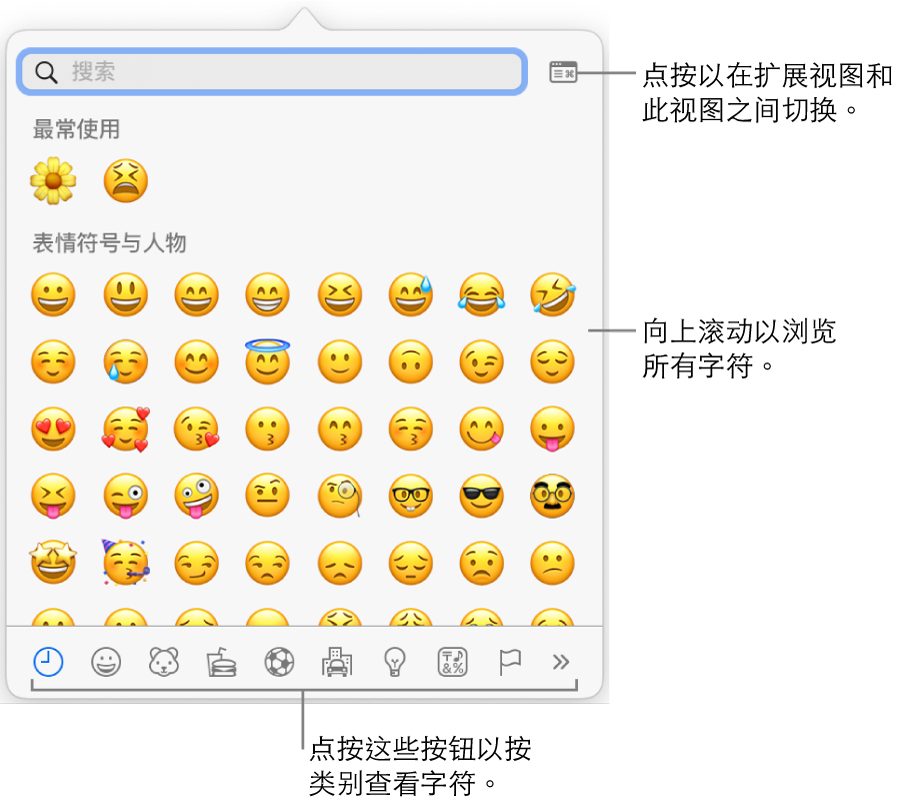This screenshot has height=801, width=904.
Task: Open the activity soccer ball category
Action: pyautogui.click(x=280, y=661)
